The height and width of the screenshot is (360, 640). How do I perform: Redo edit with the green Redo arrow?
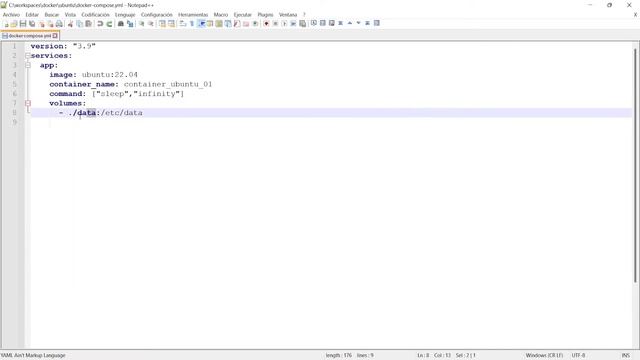pos(109,24)
